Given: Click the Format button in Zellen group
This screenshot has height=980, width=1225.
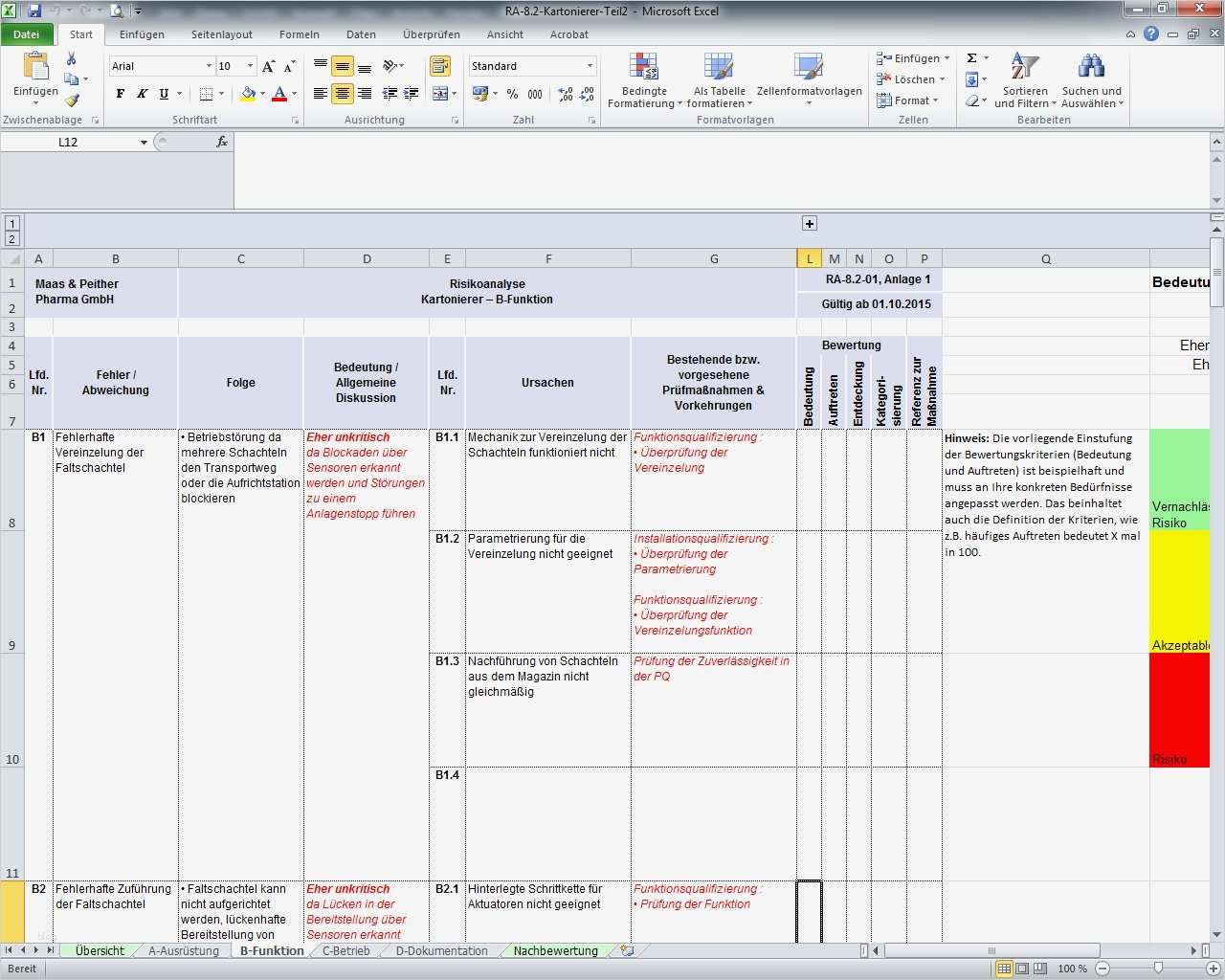Looking at the screenshot, I should [908, 100].
